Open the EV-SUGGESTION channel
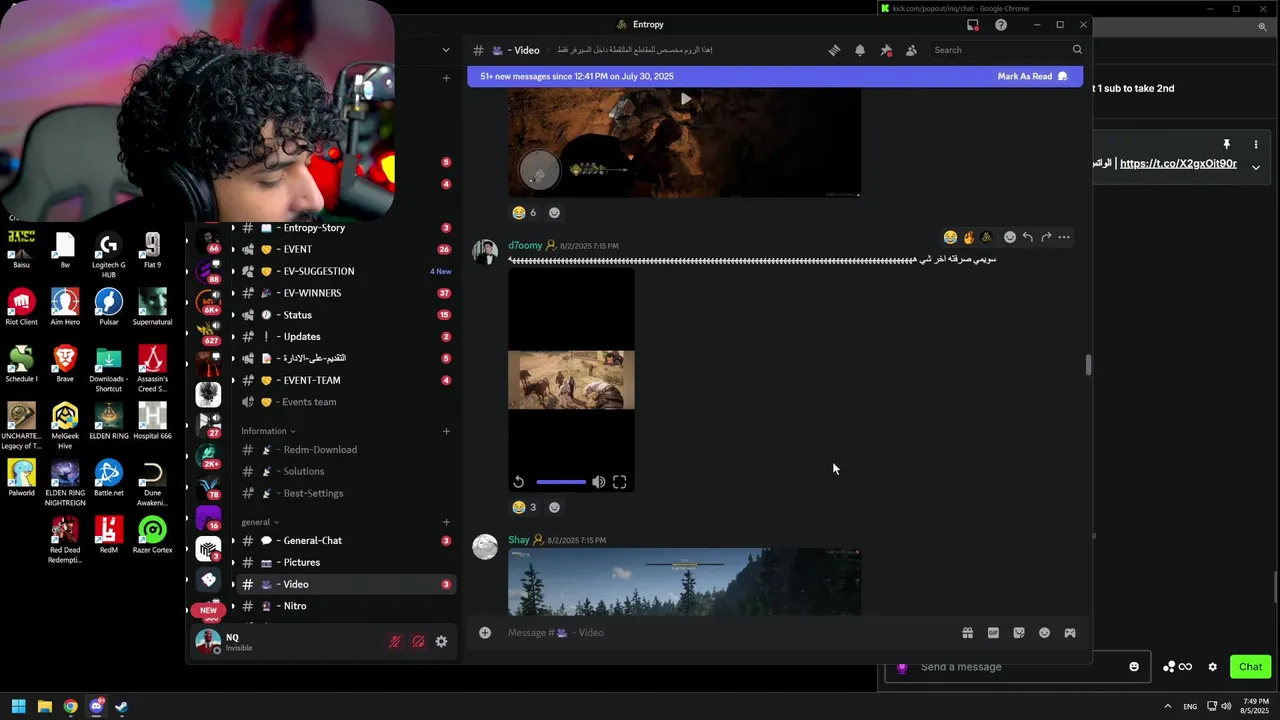This screenshot has height=720, width=1280. coord(347,271)
